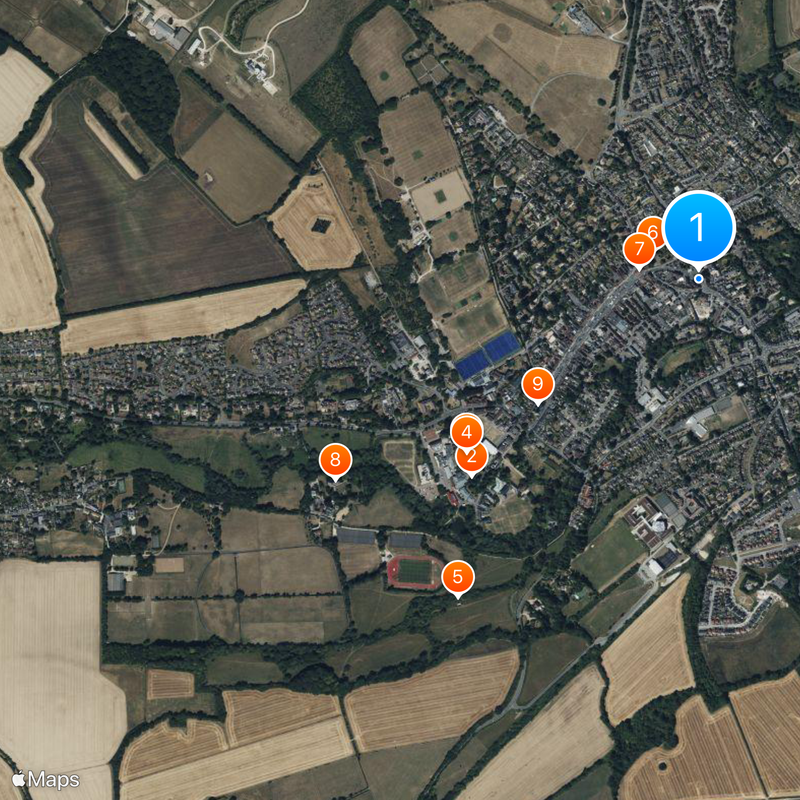800x800 pixels.
Task: Click the red running track
Action: click(414, 572)
